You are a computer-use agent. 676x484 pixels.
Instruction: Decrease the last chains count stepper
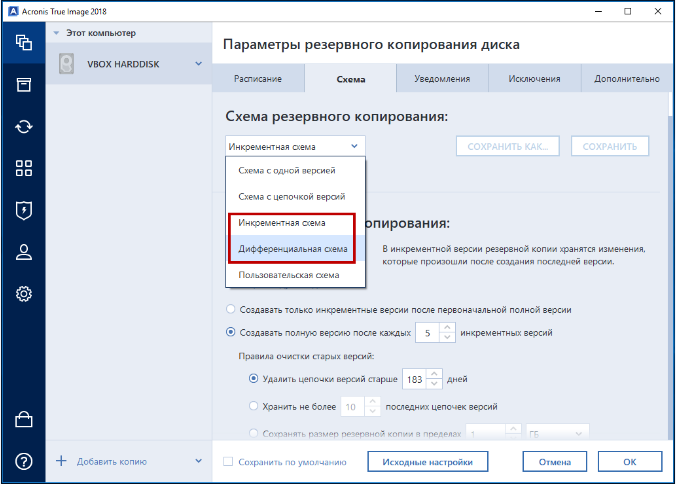pyautogui.click(x=372, y=411)
